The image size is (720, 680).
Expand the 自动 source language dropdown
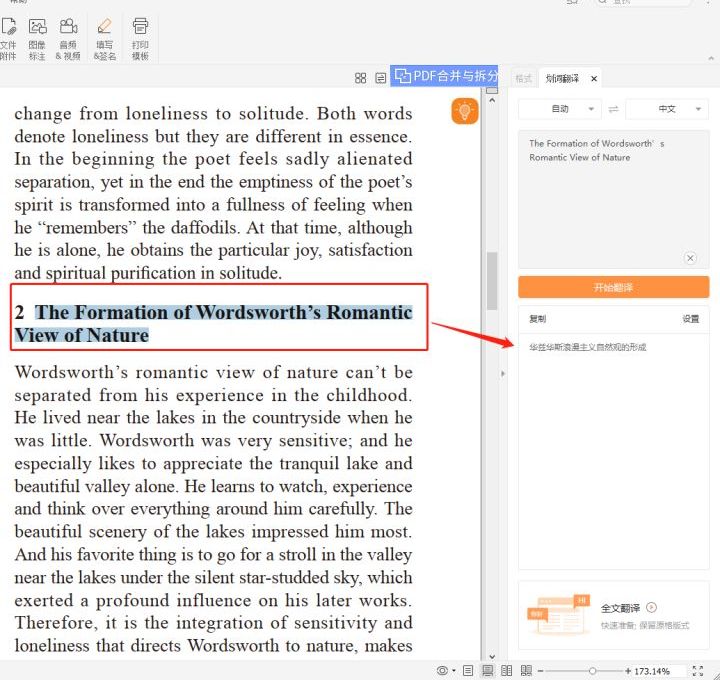coord(559,109)
